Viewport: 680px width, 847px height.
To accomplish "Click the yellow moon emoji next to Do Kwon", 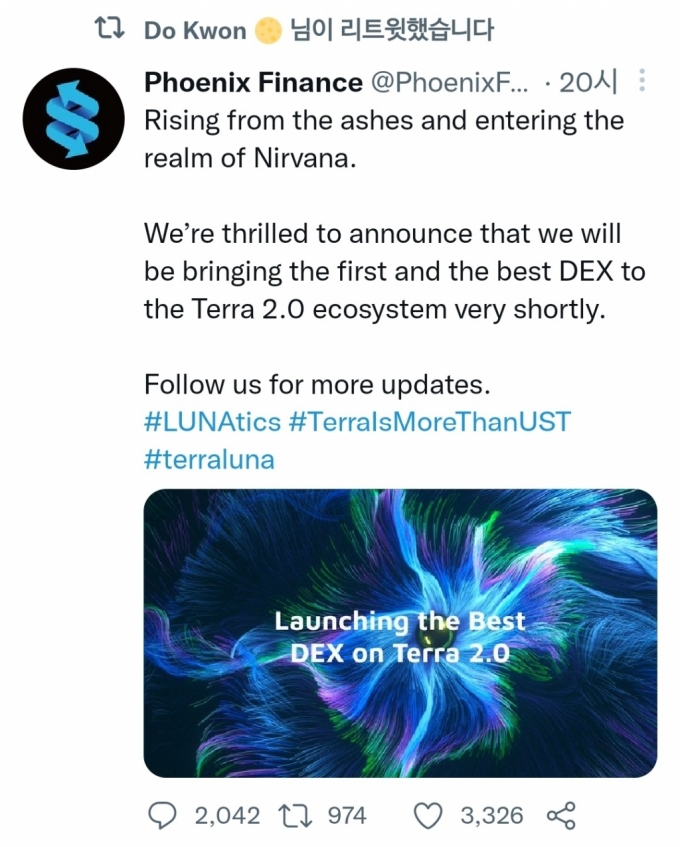I will click(x=268, y=31).
